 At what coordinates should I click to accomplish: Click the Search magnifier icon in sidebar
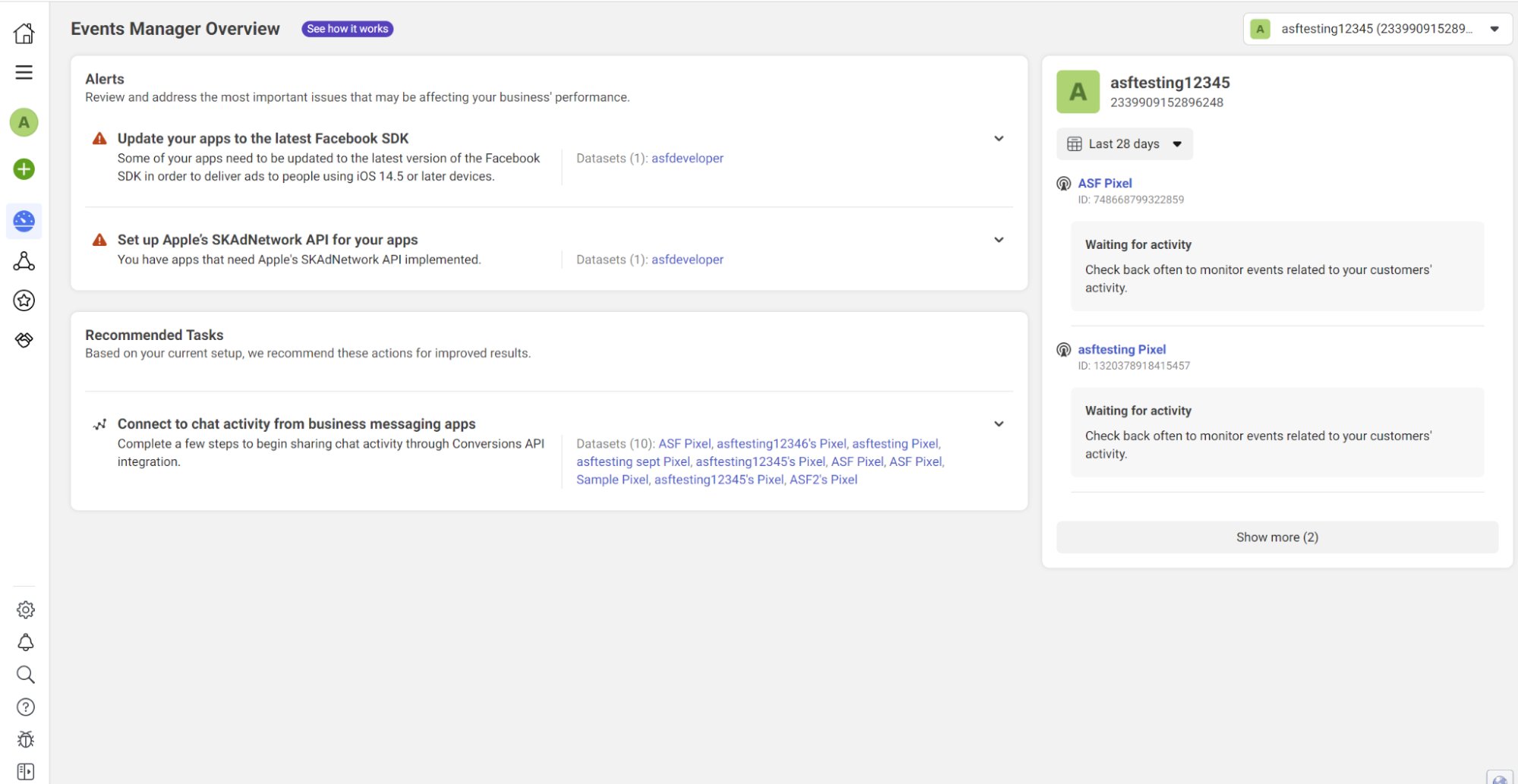pyautogui.click(x=26, y=675)
